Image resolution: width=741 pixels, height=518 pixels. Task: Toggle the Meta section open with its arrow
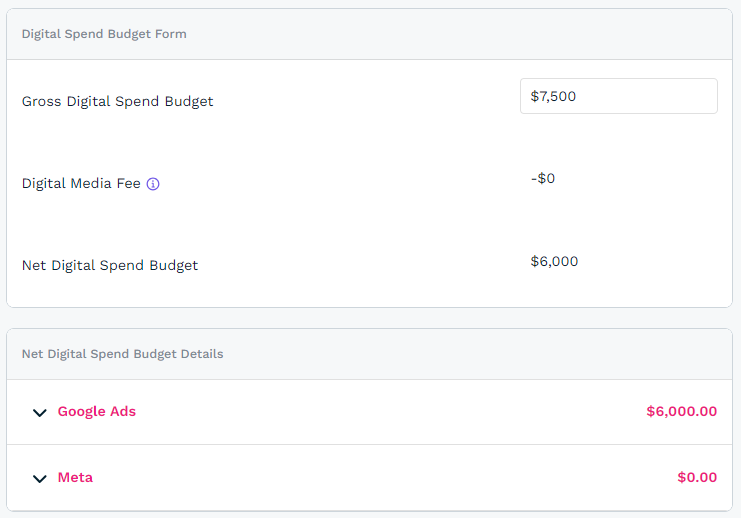pyautogui.click(x=40, y=478)
